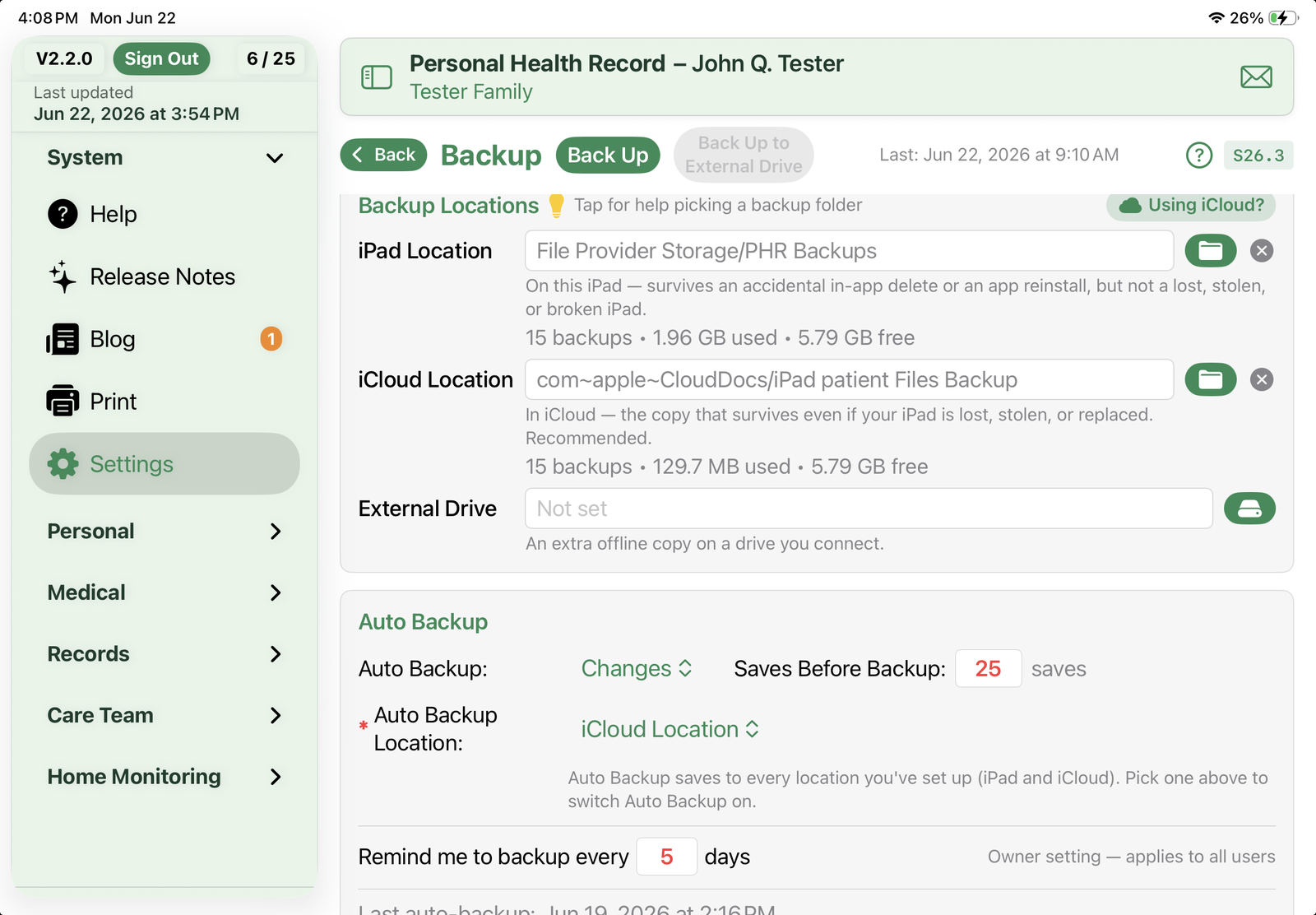Screen dimensions: 1316x915
Task: Click the Using iCloud? button
Action: click(1191, 206)
